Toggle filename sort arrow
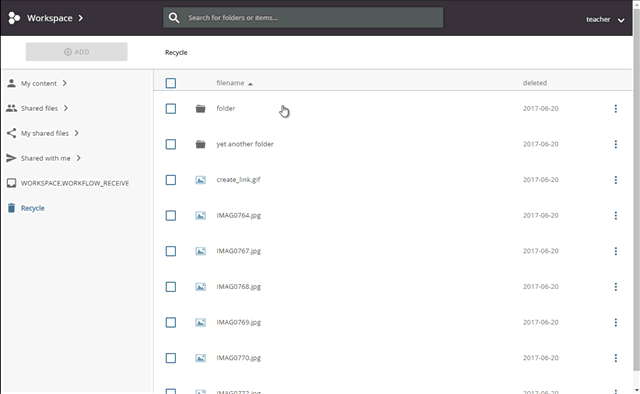The image size is (640, 394). [x=250, y=84]
